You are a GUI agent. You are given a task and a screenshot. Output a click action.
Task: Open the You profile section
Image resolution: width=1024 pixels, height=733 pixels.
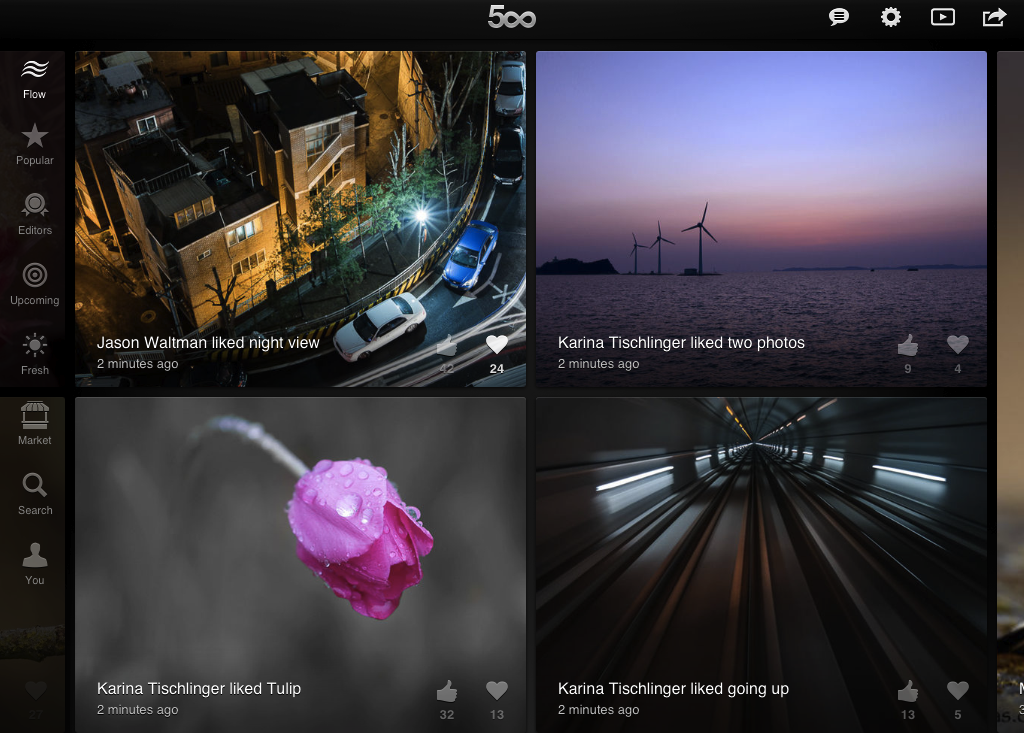[x=35, y=564]
